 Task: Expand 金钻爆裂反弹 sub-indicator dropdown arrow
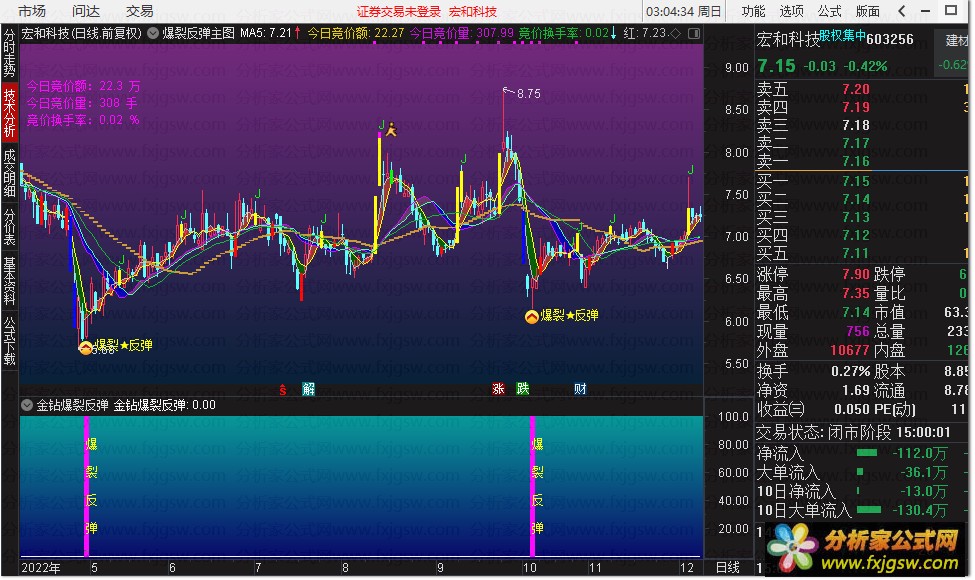27,405
